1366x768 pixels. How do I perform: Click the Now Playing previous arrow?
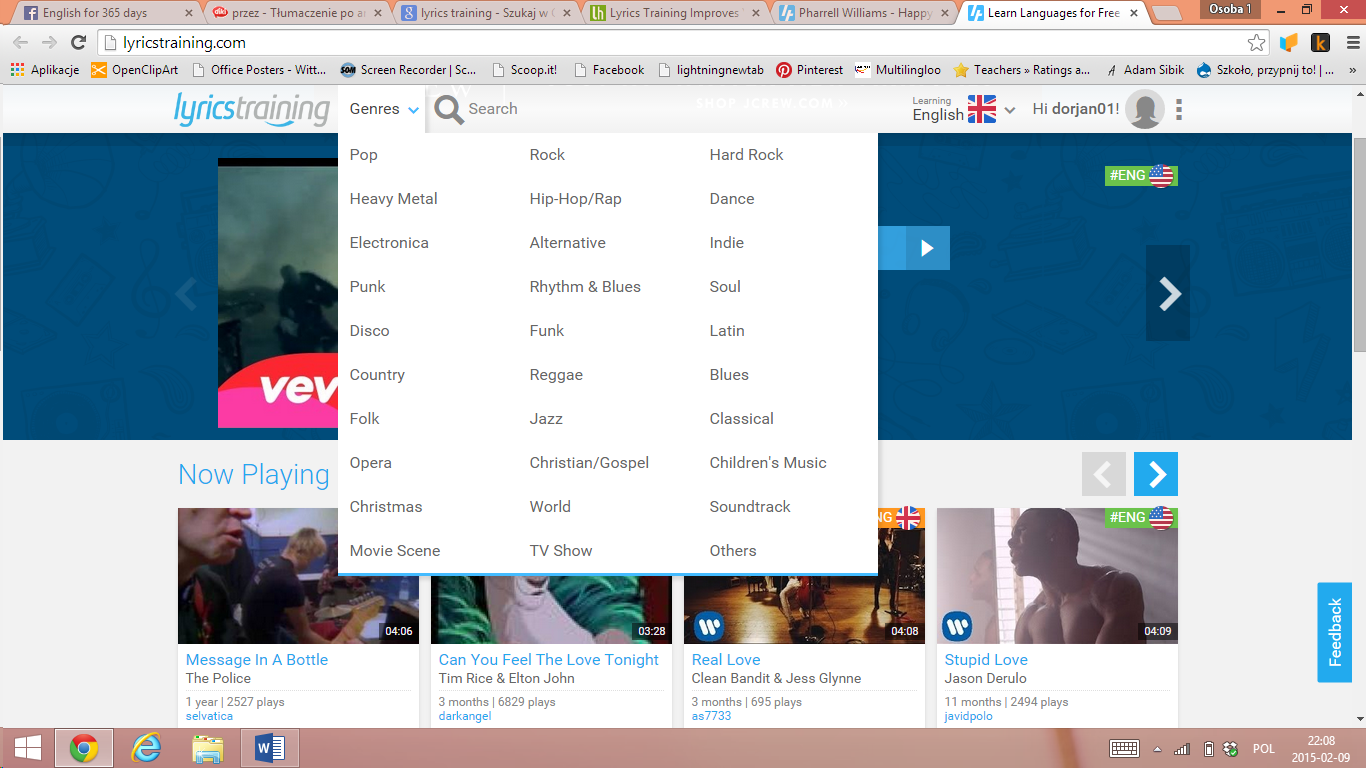(1104, 474)
